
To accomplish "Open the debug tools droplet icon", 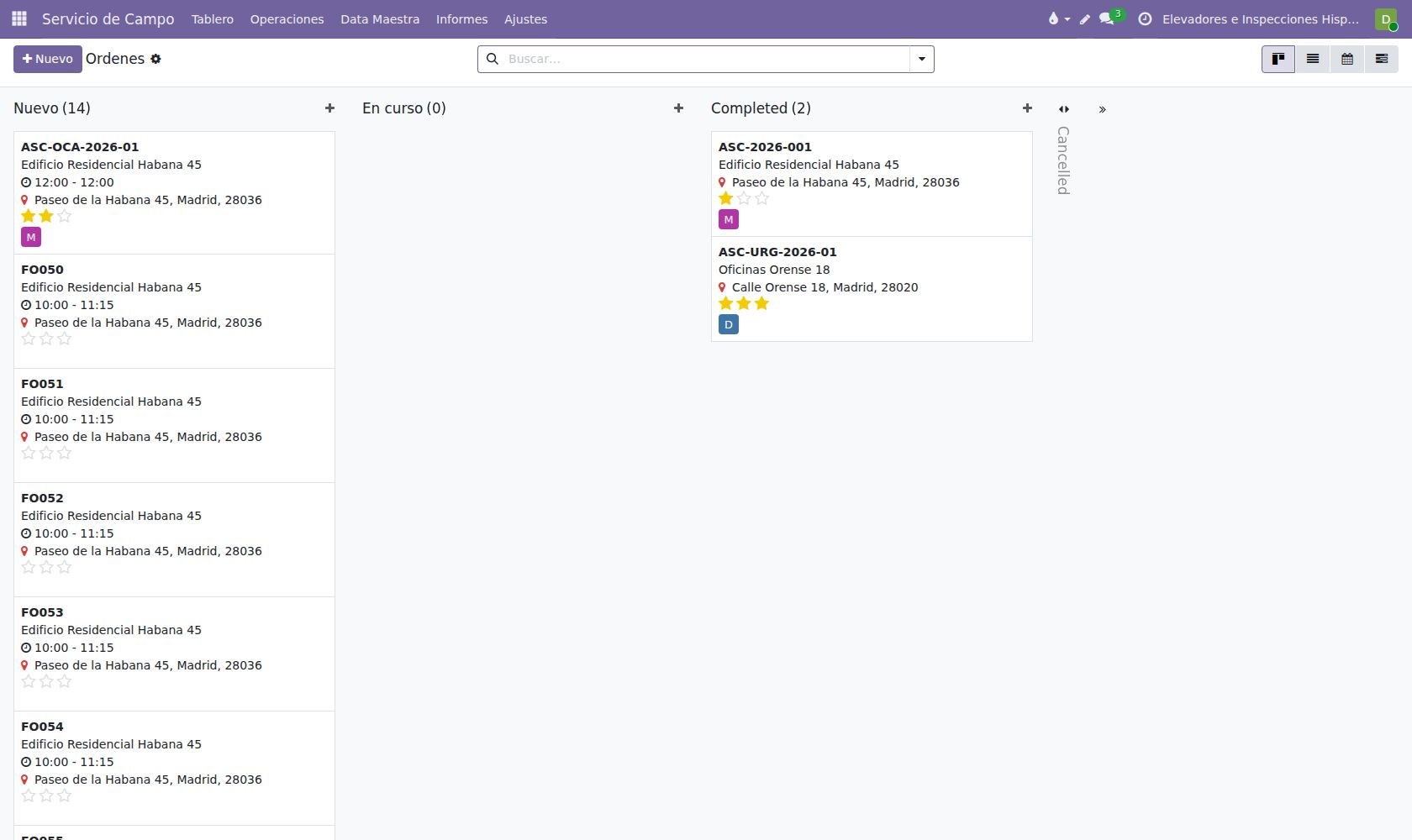I will click(x=1058, y=18).
